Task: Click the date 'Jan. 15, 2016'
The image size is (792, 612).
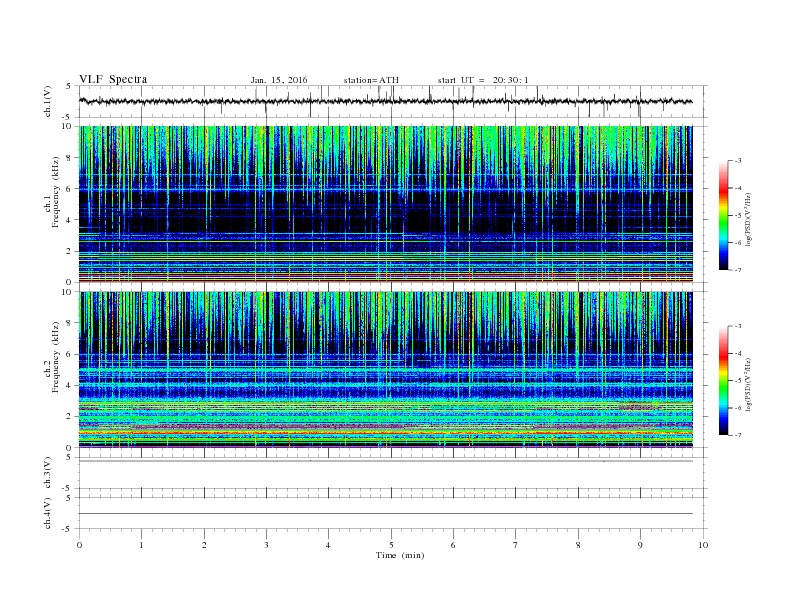Action: point(279,80)
